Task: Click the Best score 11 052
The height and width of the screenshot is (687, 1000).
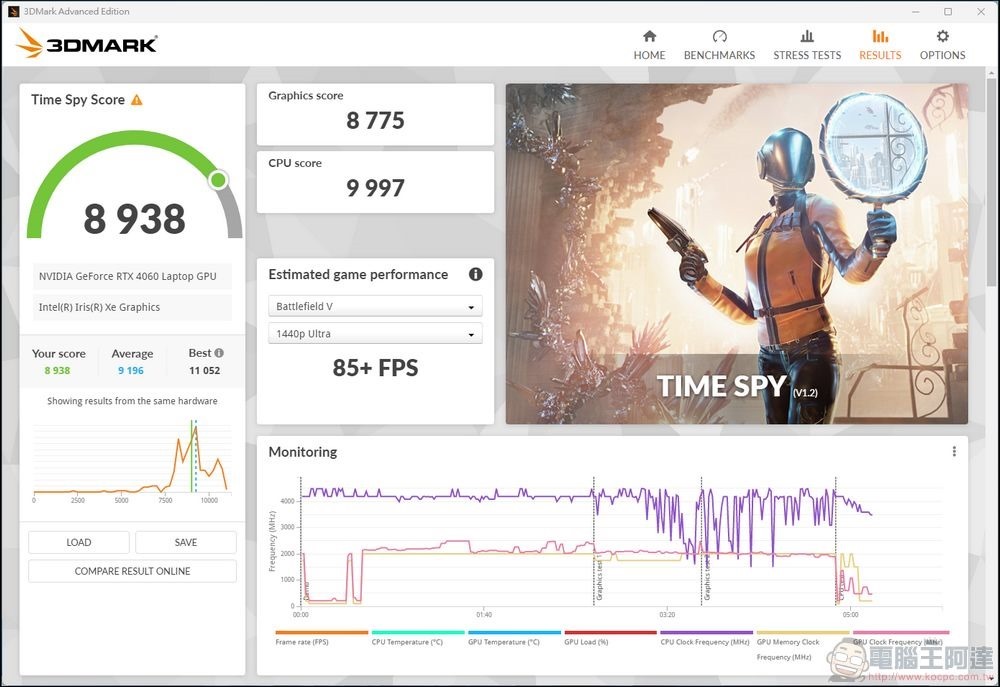Action: coord(204,371)
